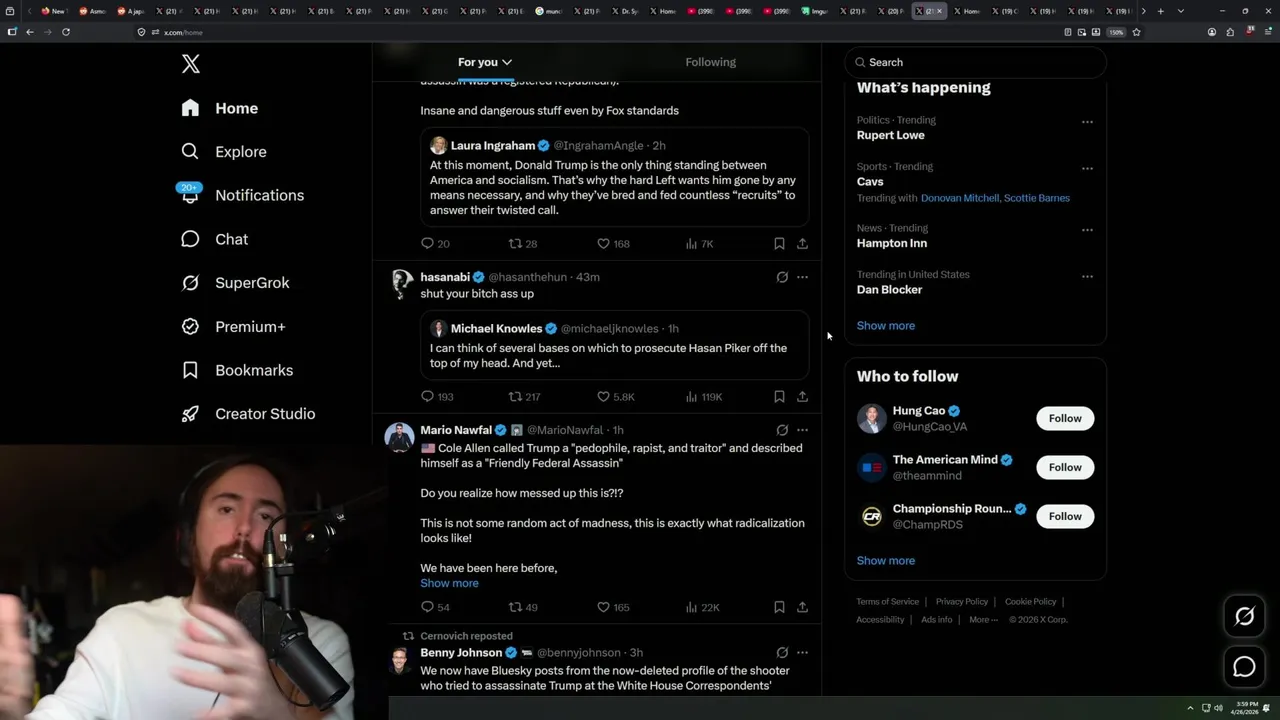Open the floating Grok button
This screenshot has width=1280, height=720.
point(1244,617)
